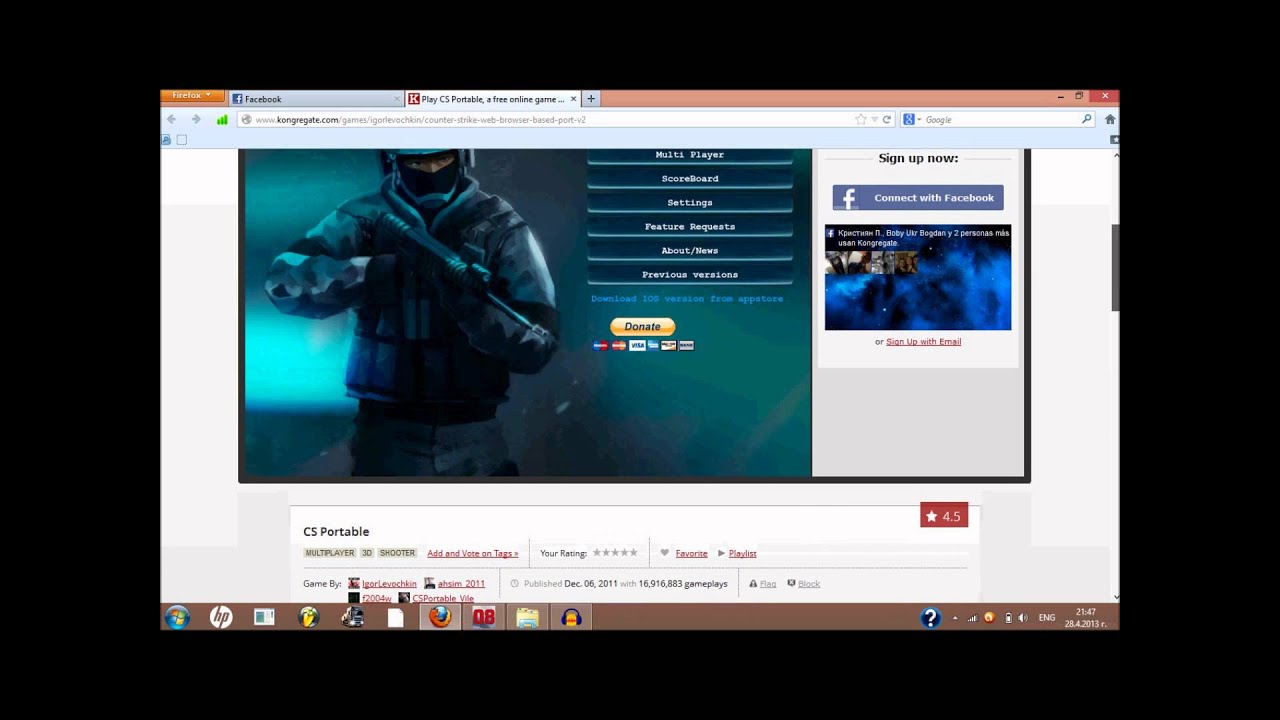Click Download IOS version from appstore link
Viewport: 1280px width, 720px height.
point(687,299)
